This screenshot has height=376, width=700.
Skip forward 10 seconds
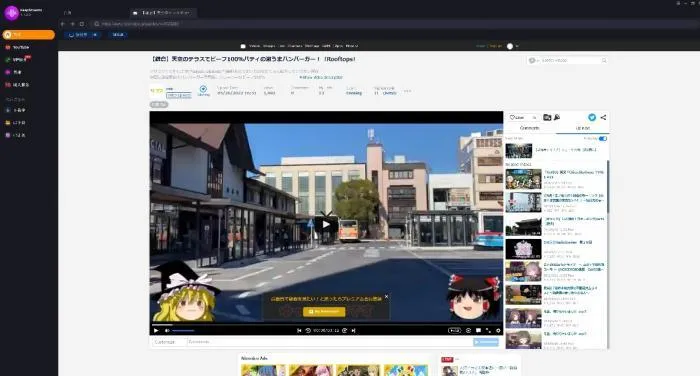(345, 331)
